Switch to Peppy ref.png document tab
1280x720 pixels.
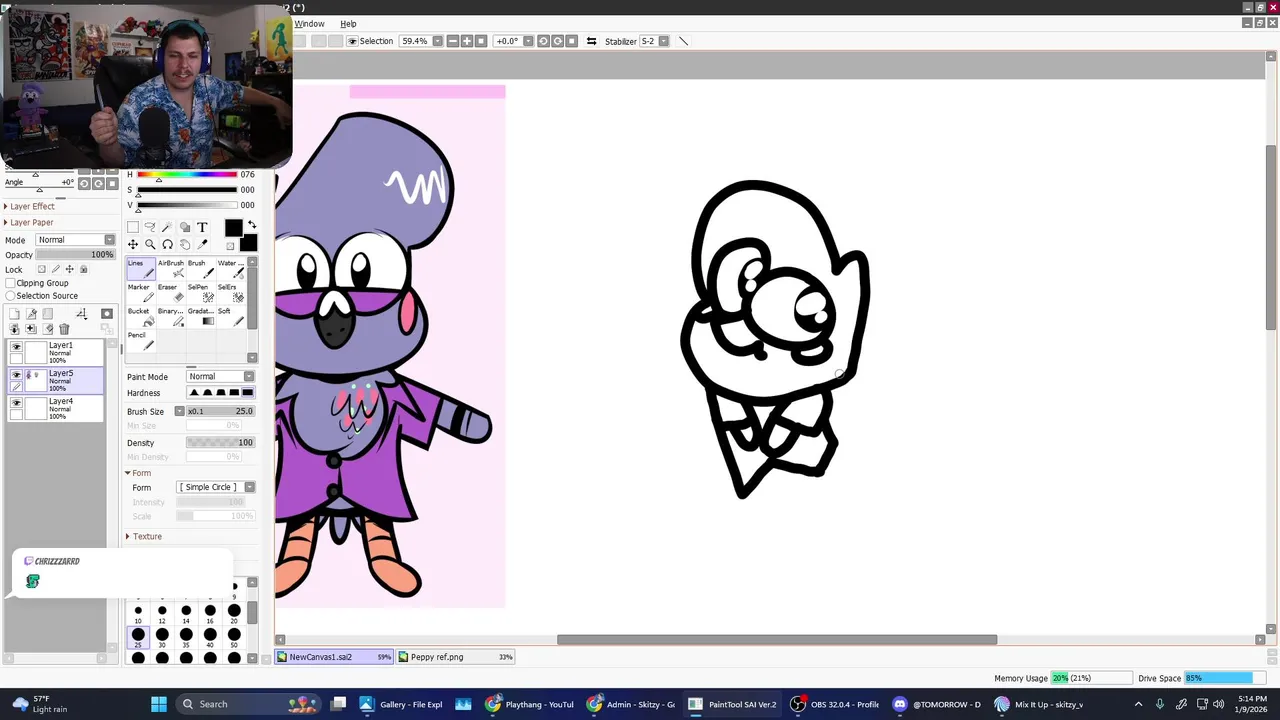point(456,657)
